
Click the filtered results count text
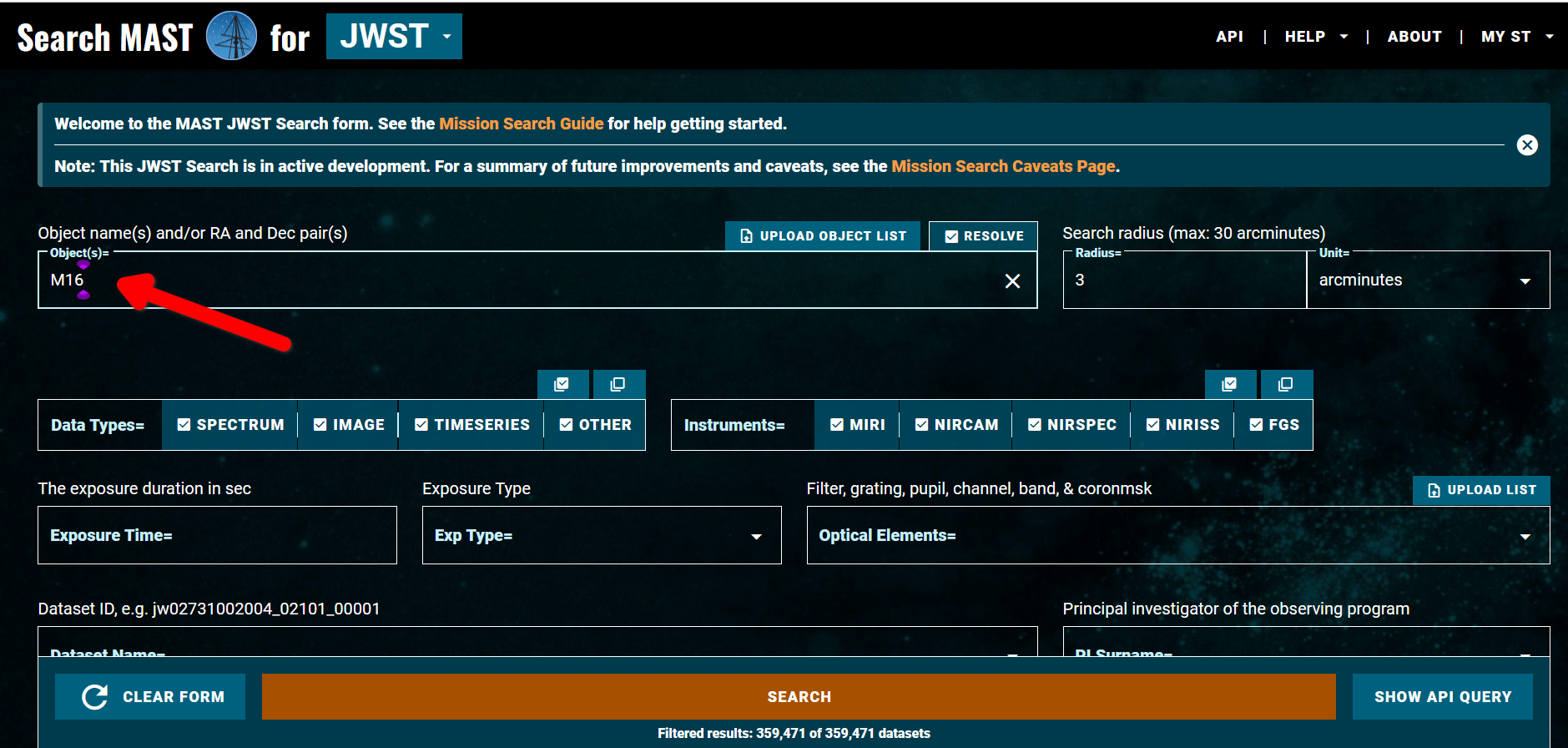[x=794, y=733]
